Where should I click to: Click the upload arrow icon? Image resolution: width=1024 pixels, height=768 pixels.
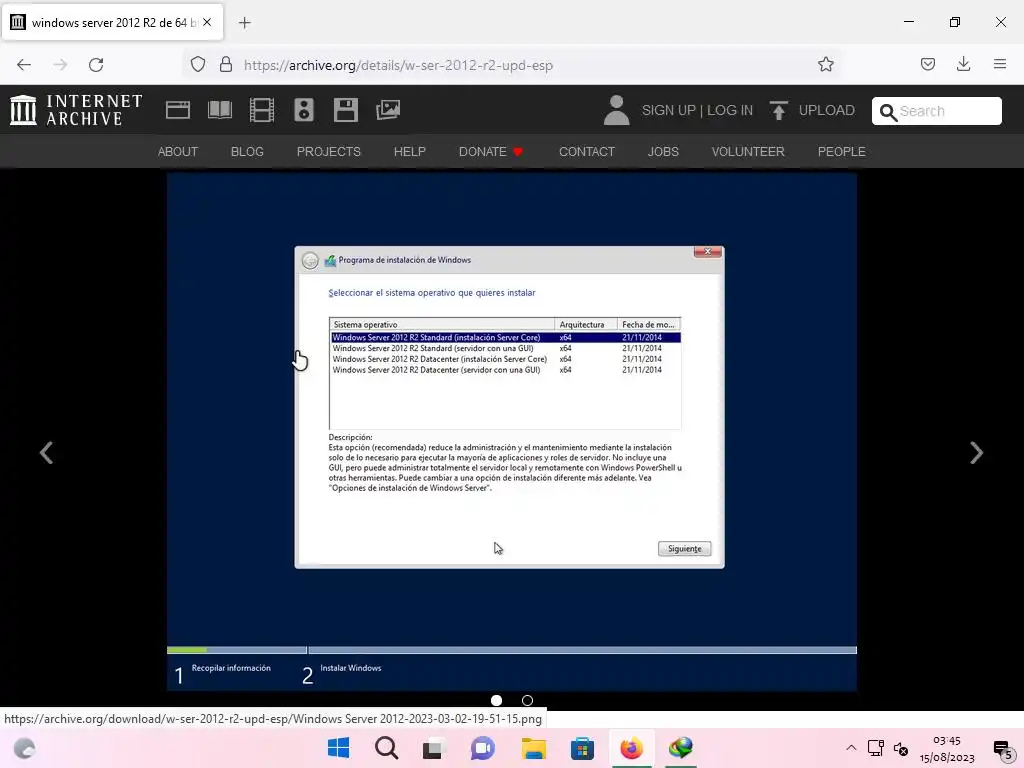(778, 110)
